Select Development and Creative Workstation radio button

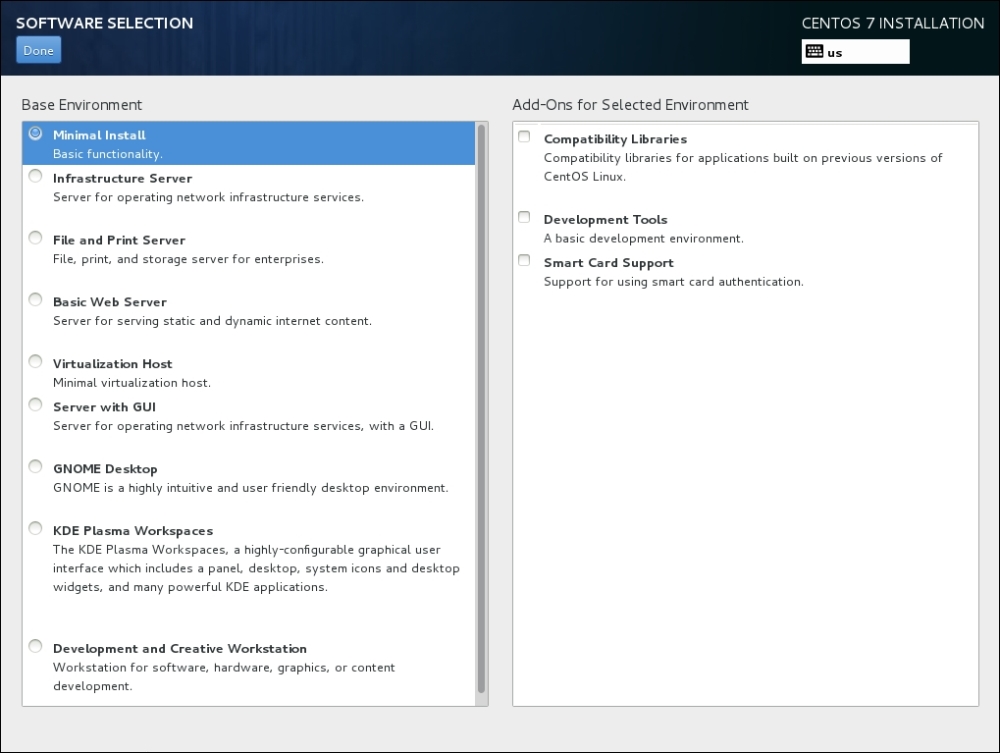click(x=36, y=647)
